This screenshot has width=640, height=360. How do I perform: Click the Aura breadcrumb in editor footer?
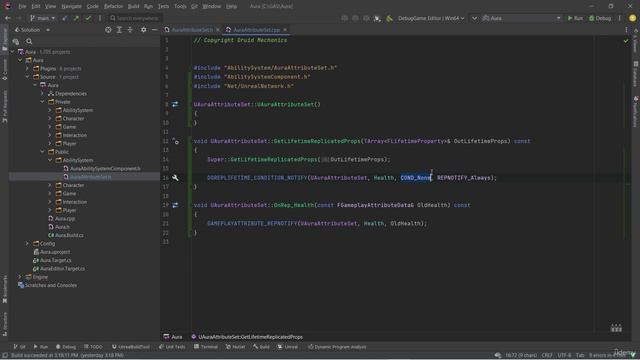click(173, 337)
